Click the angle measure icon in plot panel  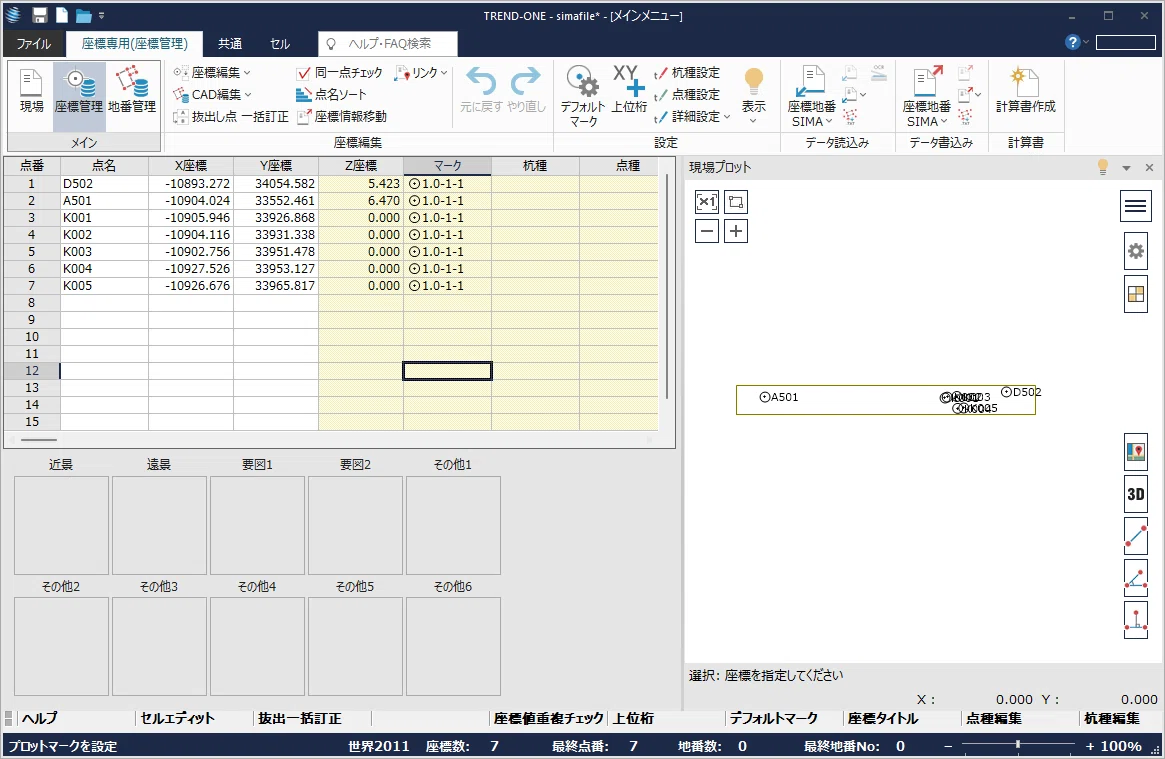click(x=1135, y=579)
